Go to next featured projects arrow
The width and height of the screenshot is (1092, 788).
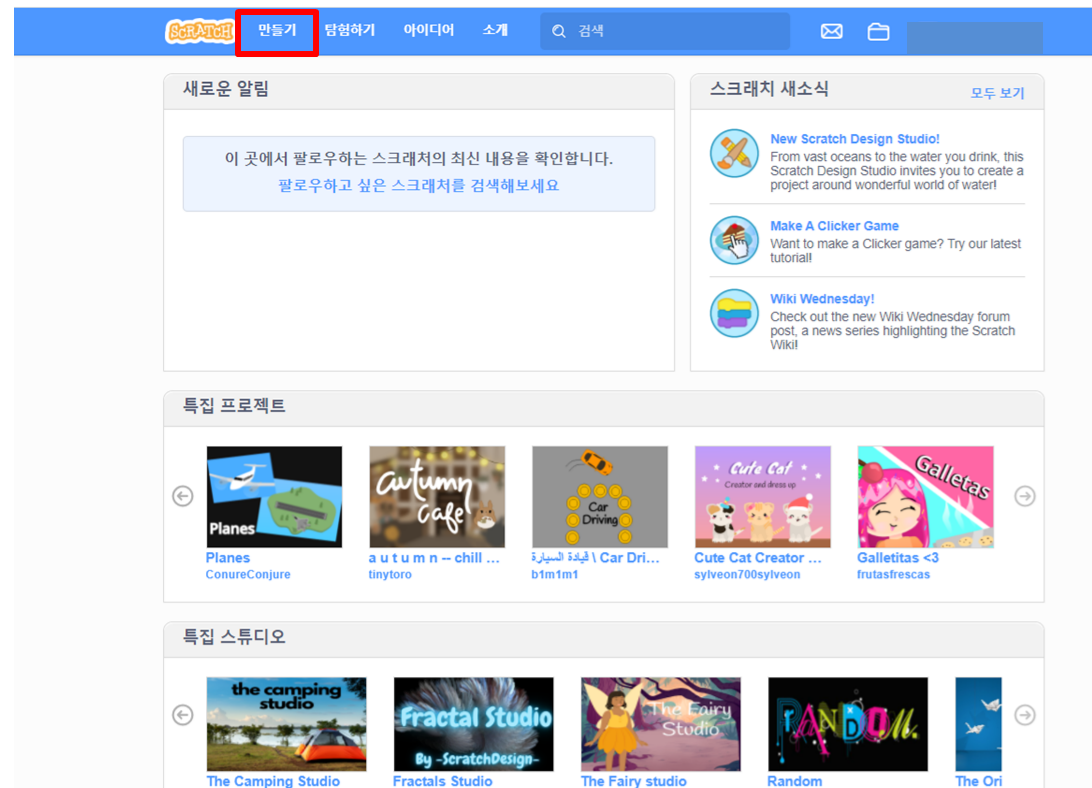pos(1024,496)
